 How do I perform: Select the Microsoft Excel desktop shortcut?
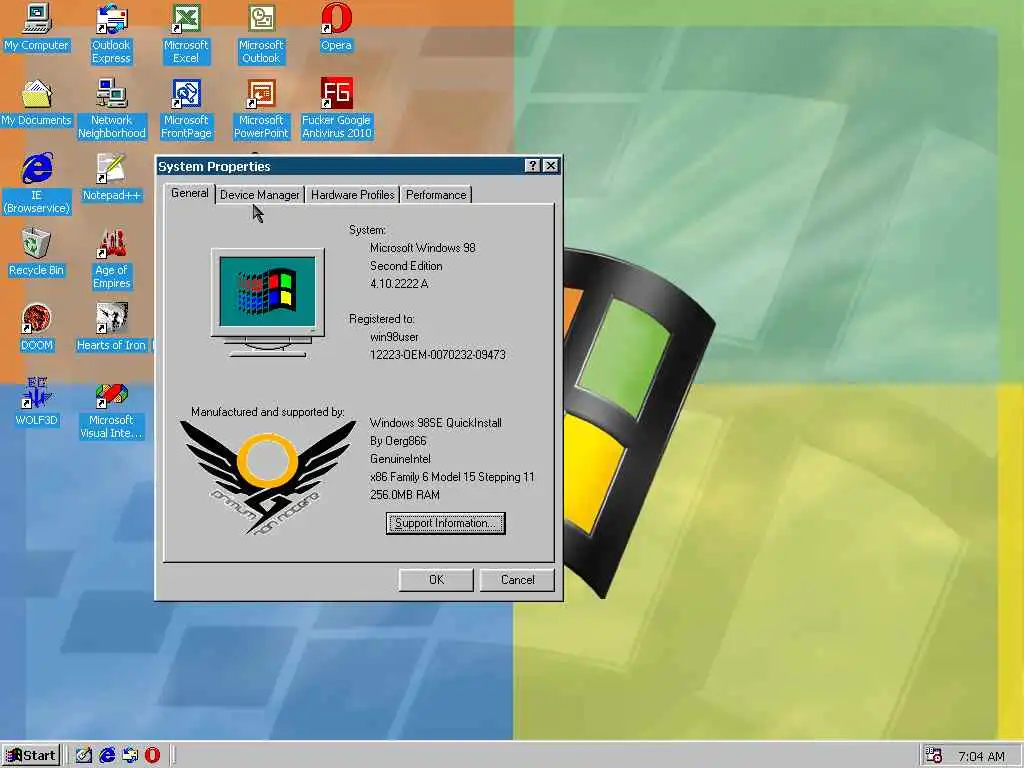[186, 34]
